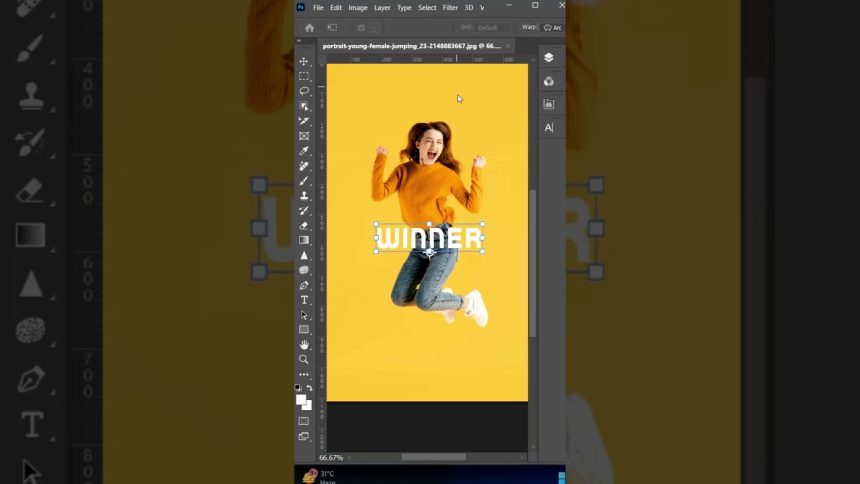The image size is (860, 484).
Task: Open the Filter menu
Action: click(x=450, y=8)
